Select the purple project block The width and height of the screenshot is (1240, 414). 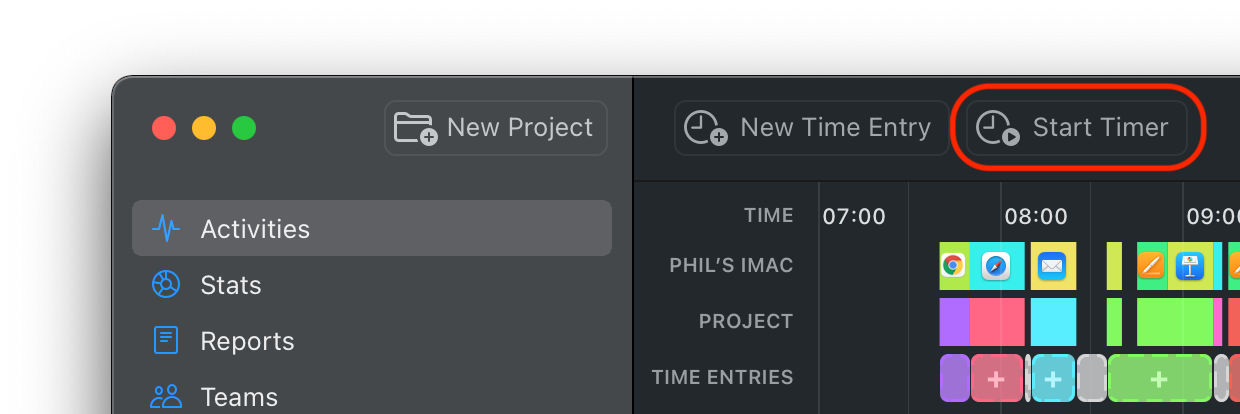pos(954,322)
